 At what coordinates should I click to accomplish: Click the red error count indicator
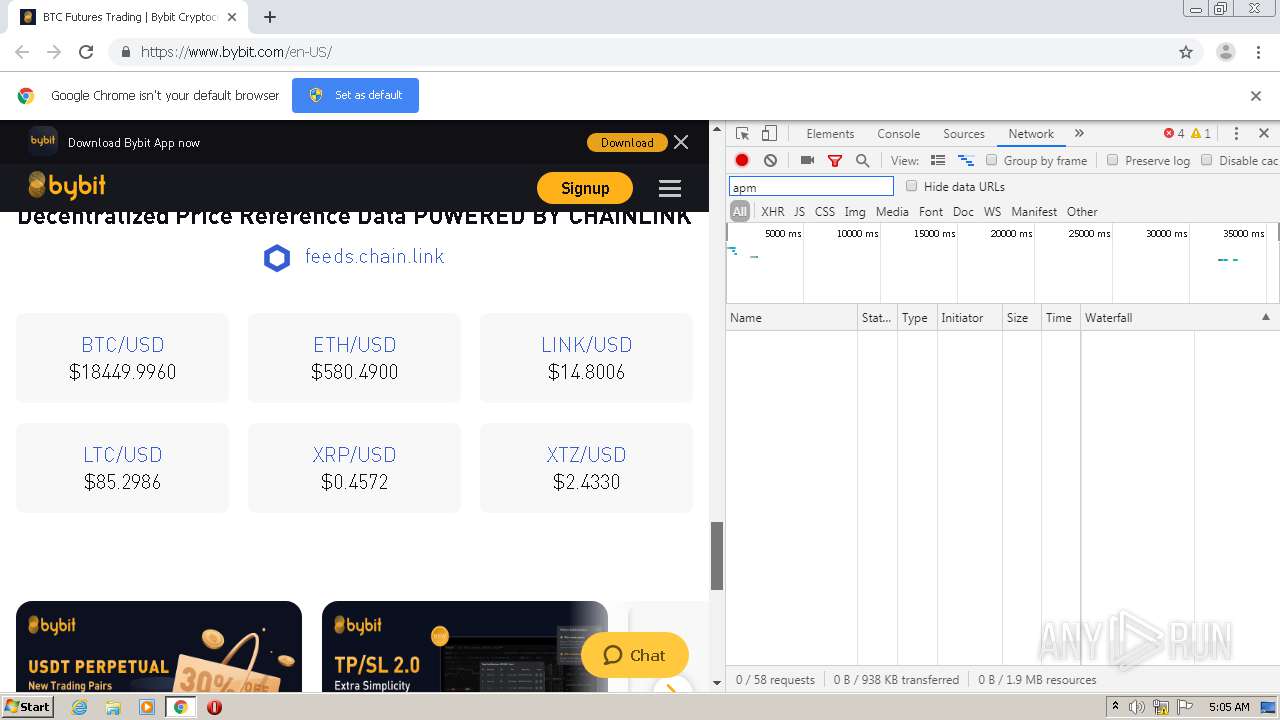(1174, 134)
